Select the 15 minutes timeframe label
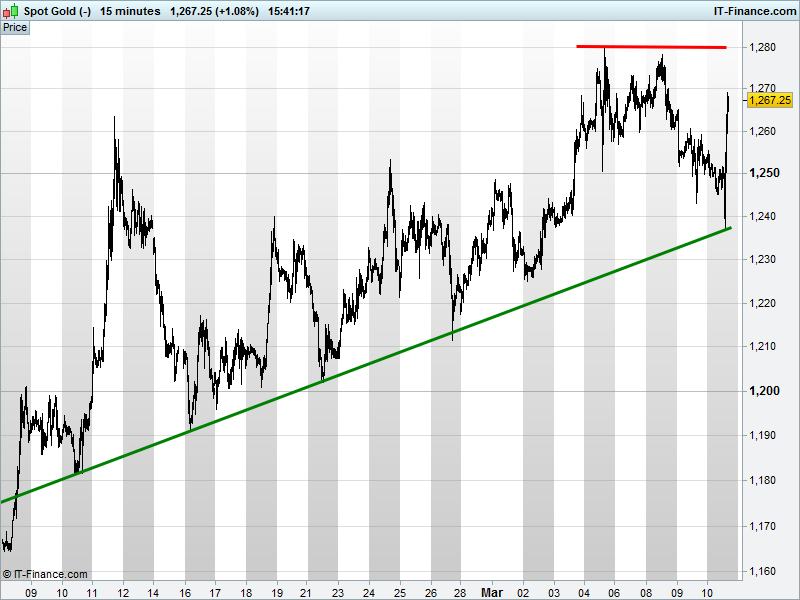 tap(130, 11)
